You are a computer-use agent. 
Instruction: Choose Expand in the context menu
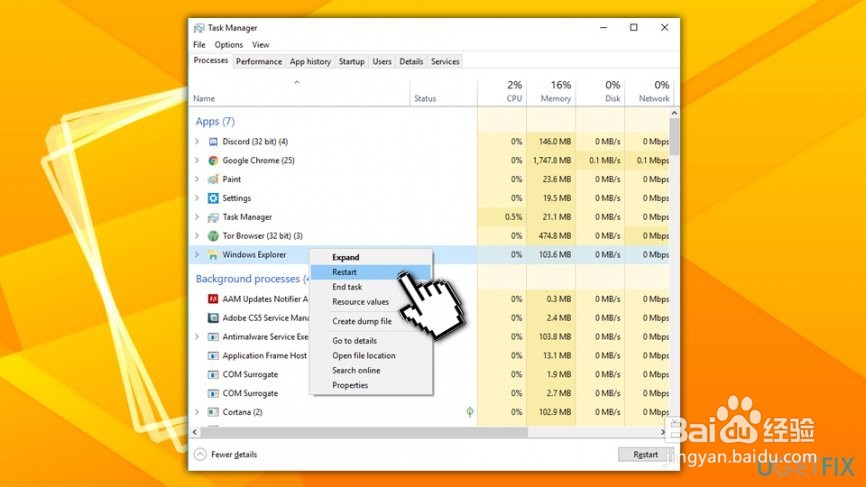pos(371,257)
